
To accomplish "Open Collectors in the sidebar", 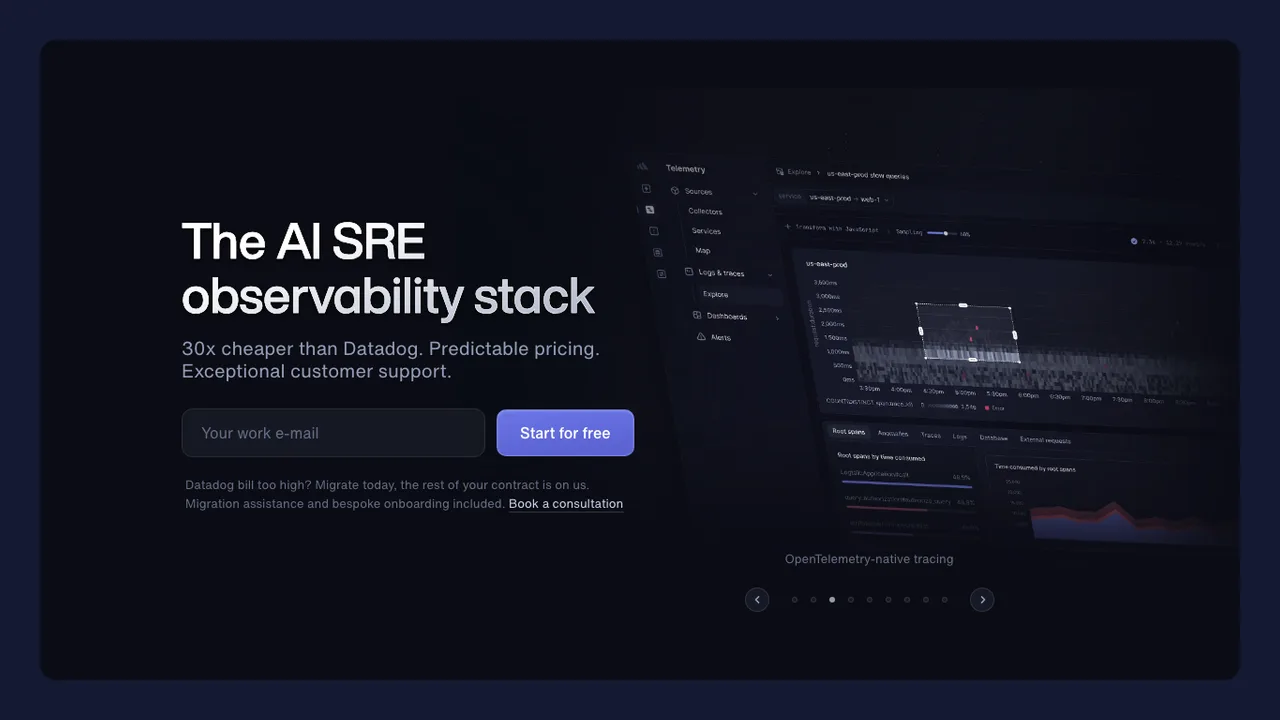I will [705, 211].
